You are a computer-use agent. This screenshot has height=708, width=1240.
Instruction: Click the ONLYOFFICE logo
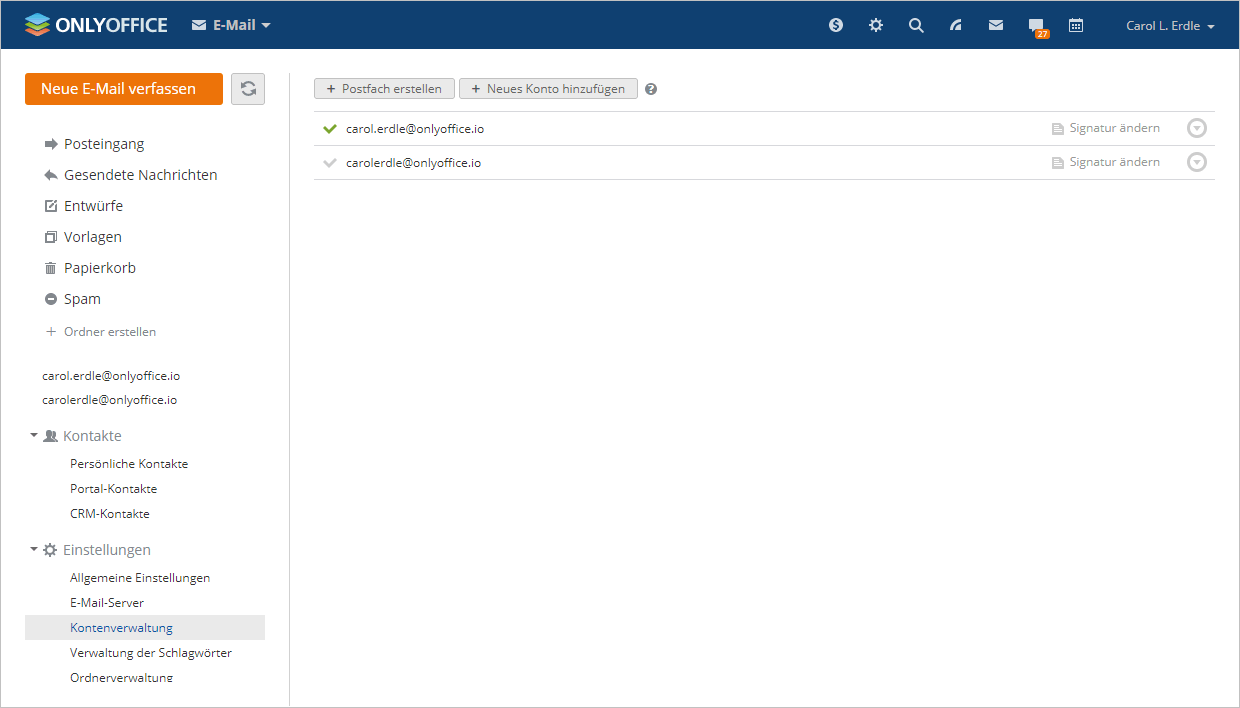(x=96, y=25)
